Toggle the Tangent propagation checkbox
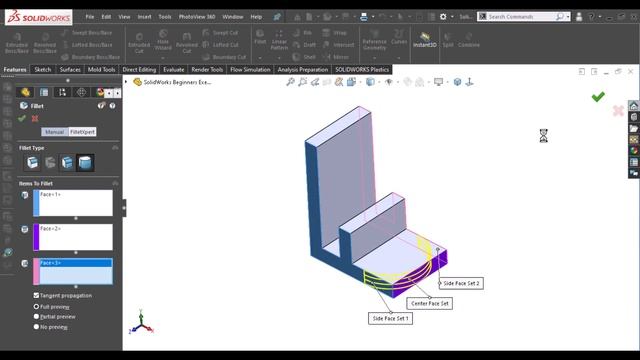Image resolution: width=640 pixels, height=360 pixels. (x=36, y=295)
